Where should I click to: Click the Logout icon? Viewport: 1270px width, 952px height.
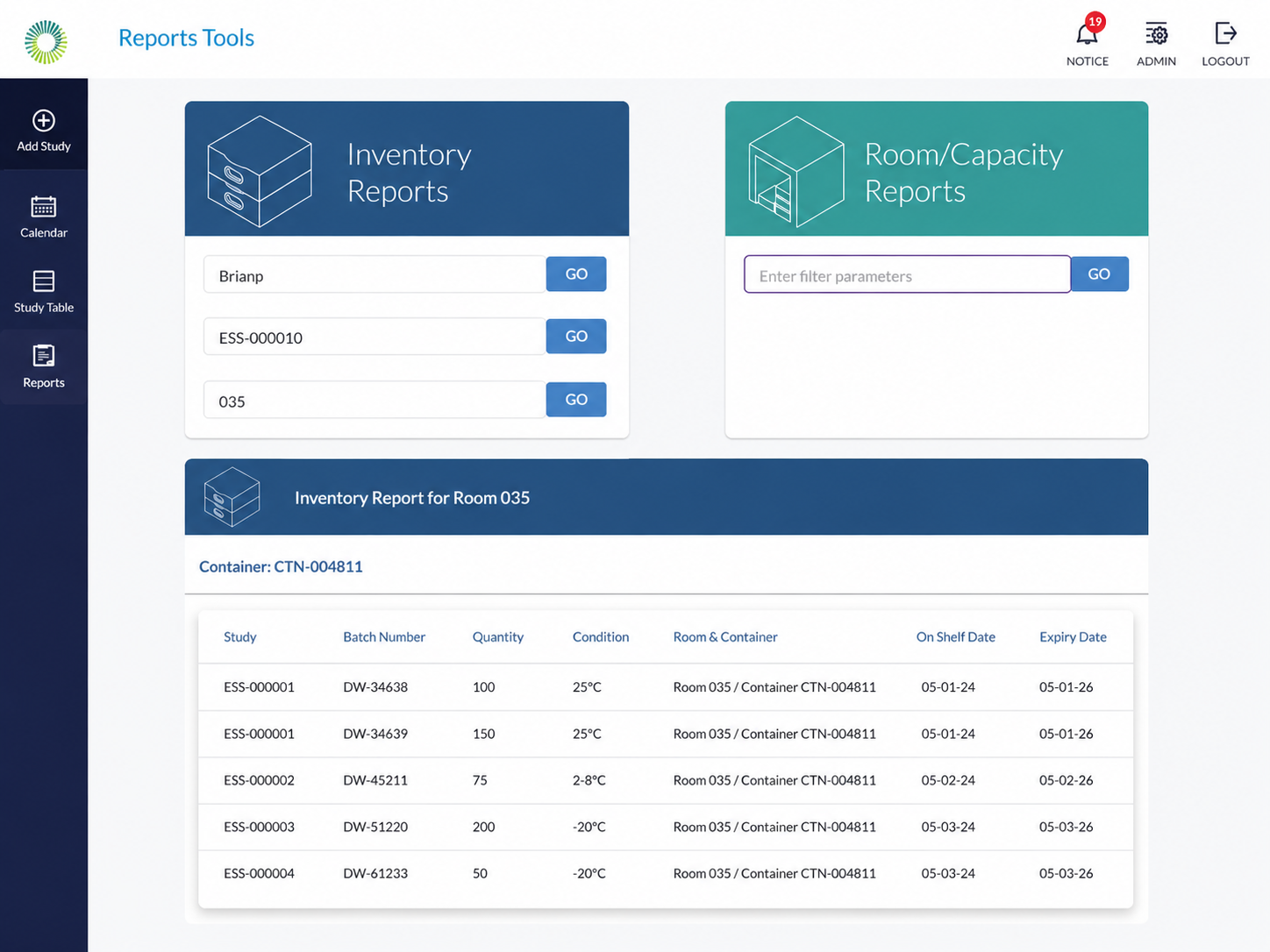pos(1225,33)
